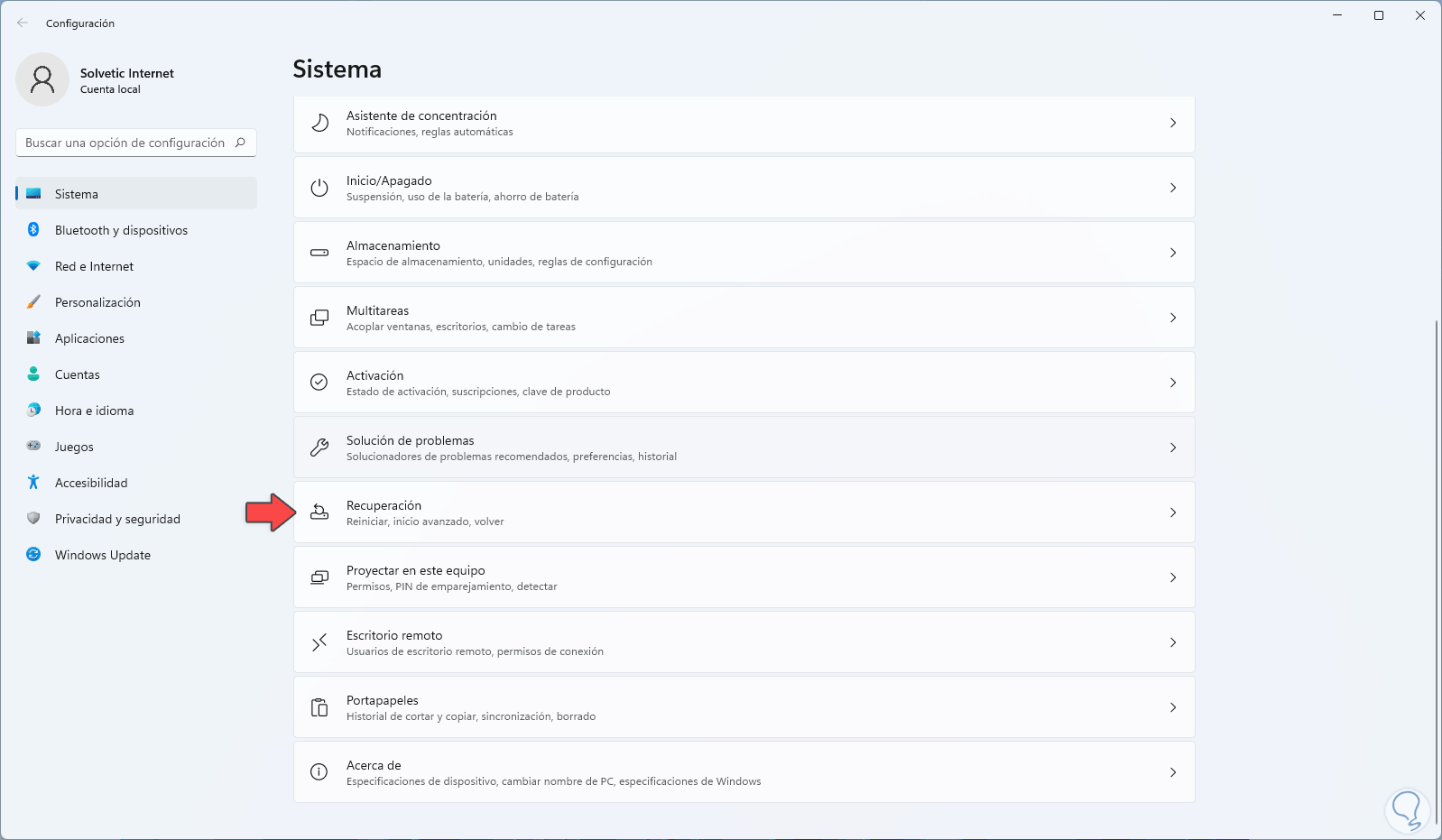Select Privacidad y seguridad in sidebar
Viewport: 1442px width, 840px height.
click(117, 519)
